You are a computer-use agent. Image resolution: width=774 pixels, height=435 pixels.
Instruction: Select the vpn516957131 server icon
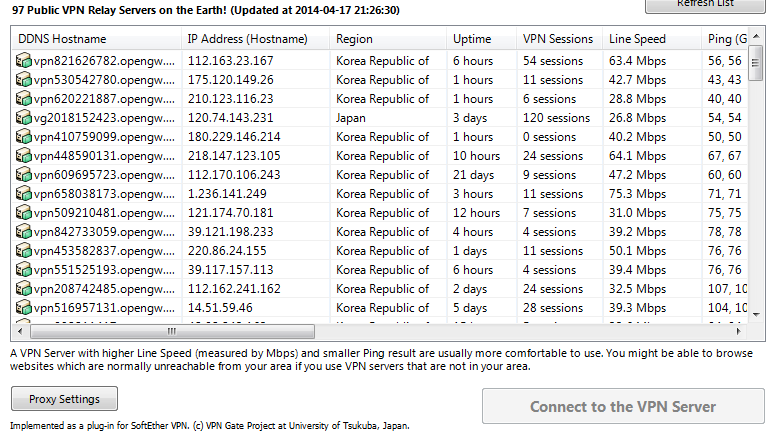coord(24,308)
